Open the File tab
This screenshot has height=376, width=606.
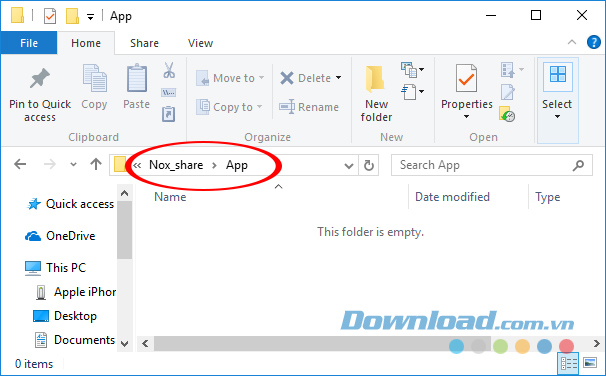[x=29, y=43]
